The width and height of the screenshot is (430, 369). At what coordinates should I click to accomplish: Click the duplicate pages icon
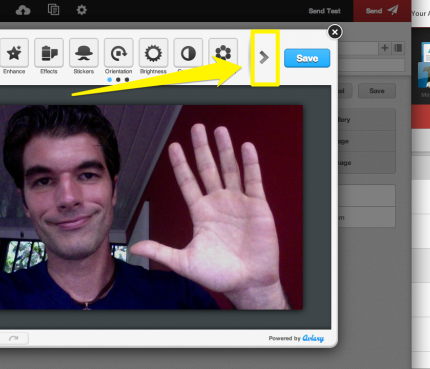click(x=53, y=10)
